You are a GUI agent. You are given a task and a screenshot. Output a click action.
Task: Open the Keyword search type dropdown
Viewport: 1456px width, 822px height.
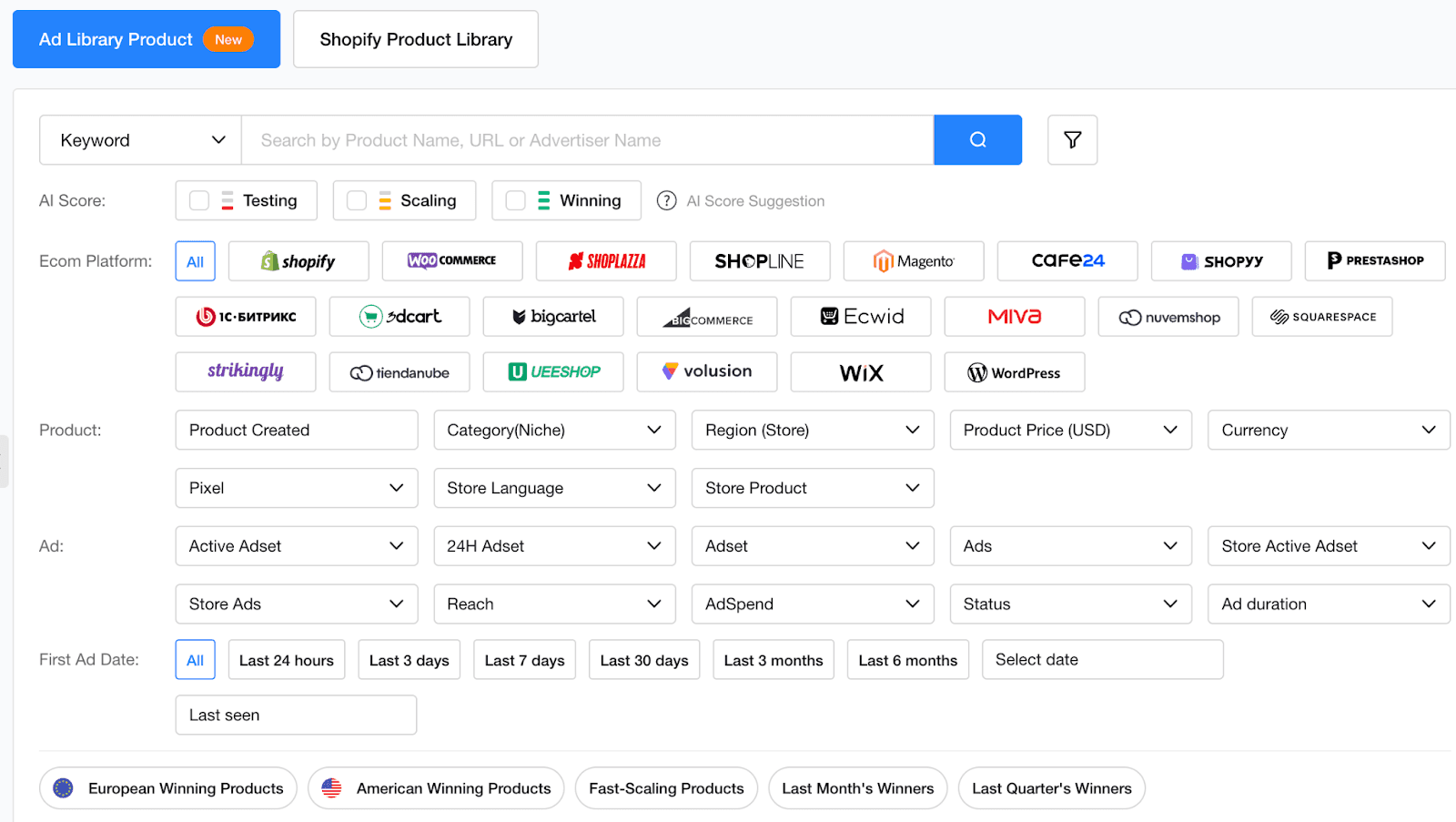coord(139,139)
